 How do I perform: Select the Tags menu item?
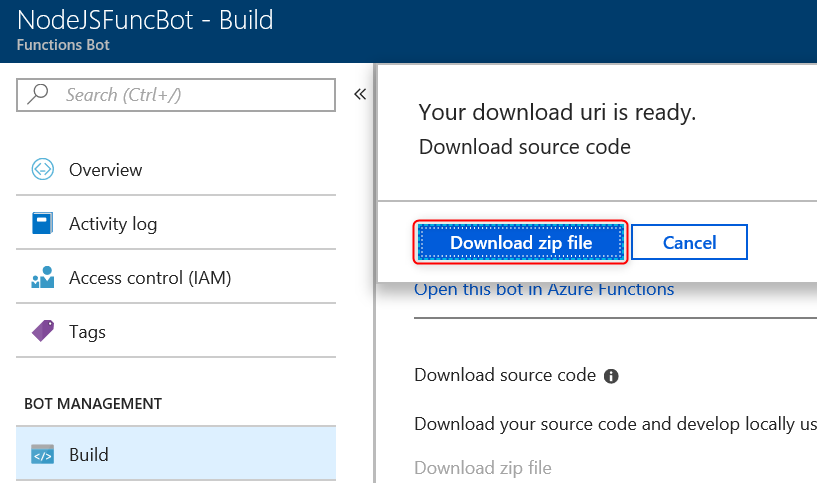[x=87, y=332]
